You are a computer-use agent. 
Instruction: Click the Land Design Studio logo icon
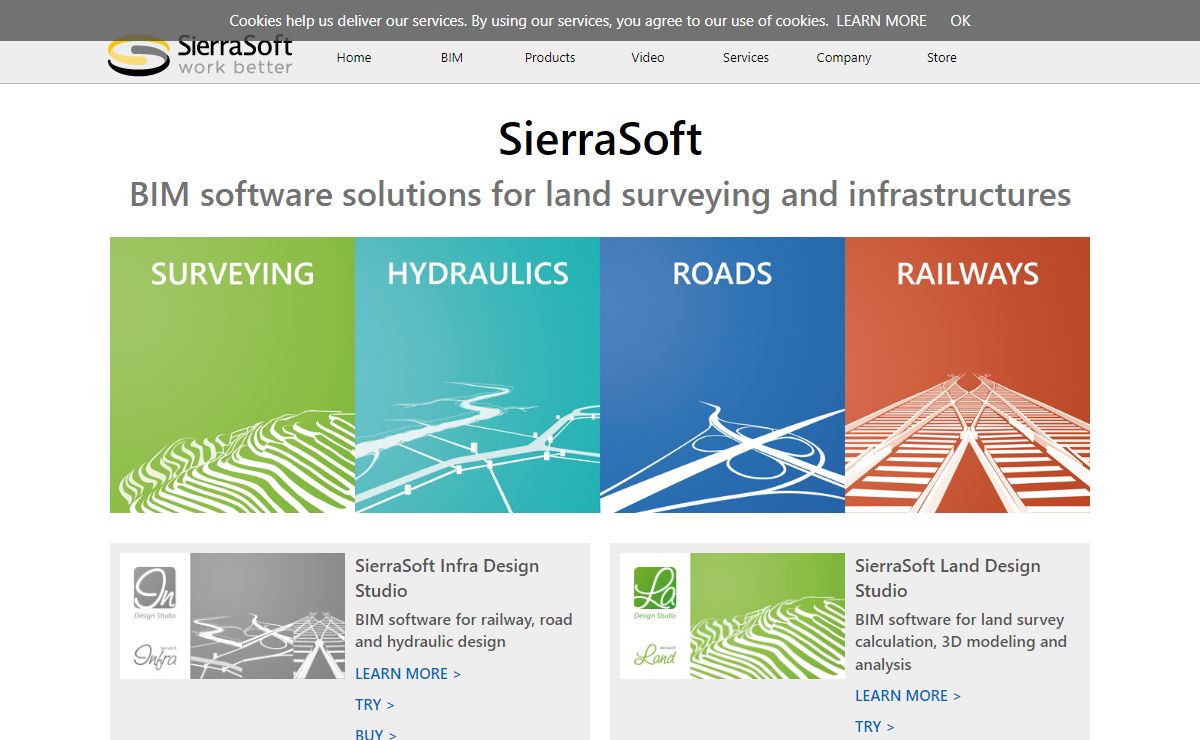click(x=655, y=590)
